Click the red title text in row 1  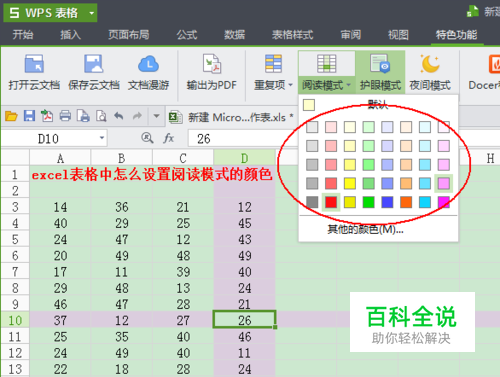(x=152, y=174)
